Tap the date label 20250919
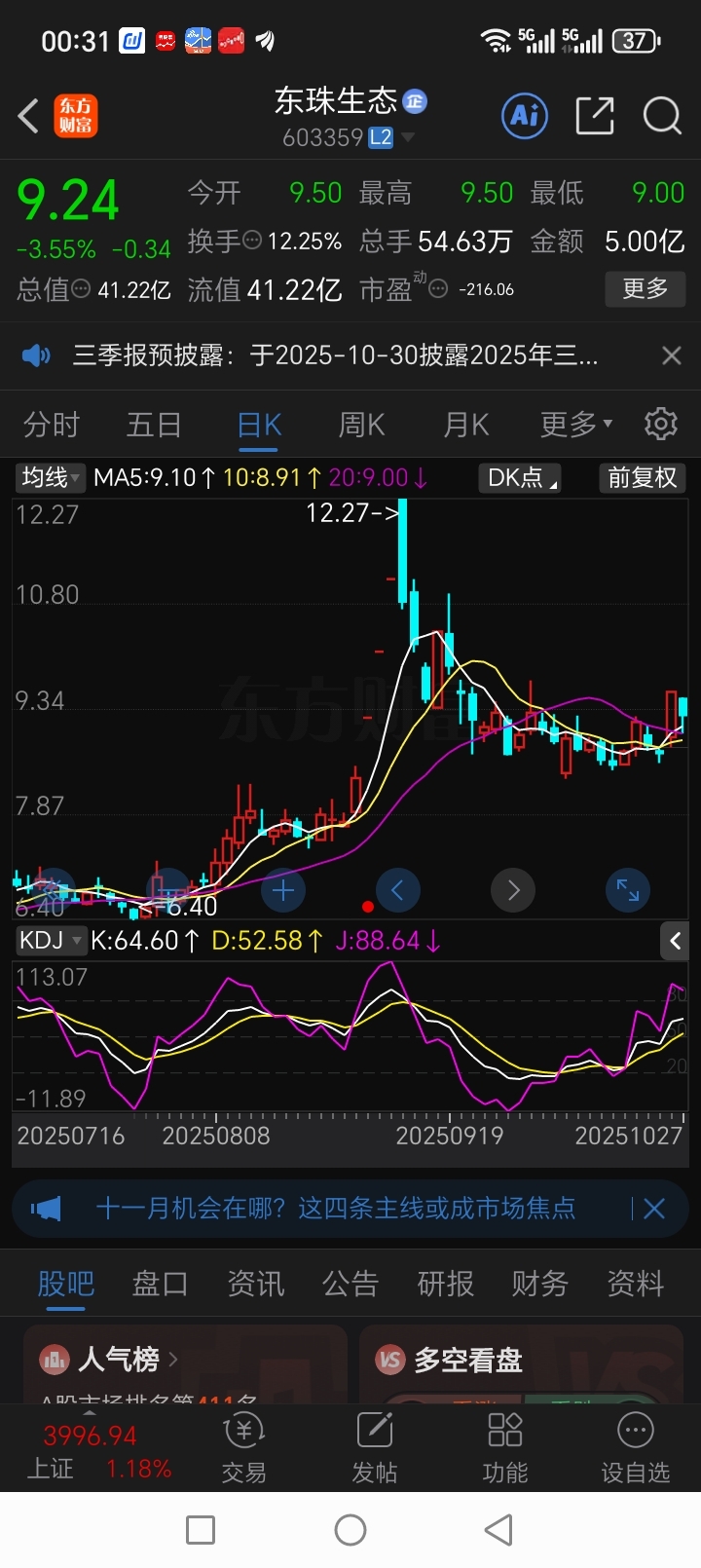Viewport: 701px width, 1568px height. (x=450, y=1136)
